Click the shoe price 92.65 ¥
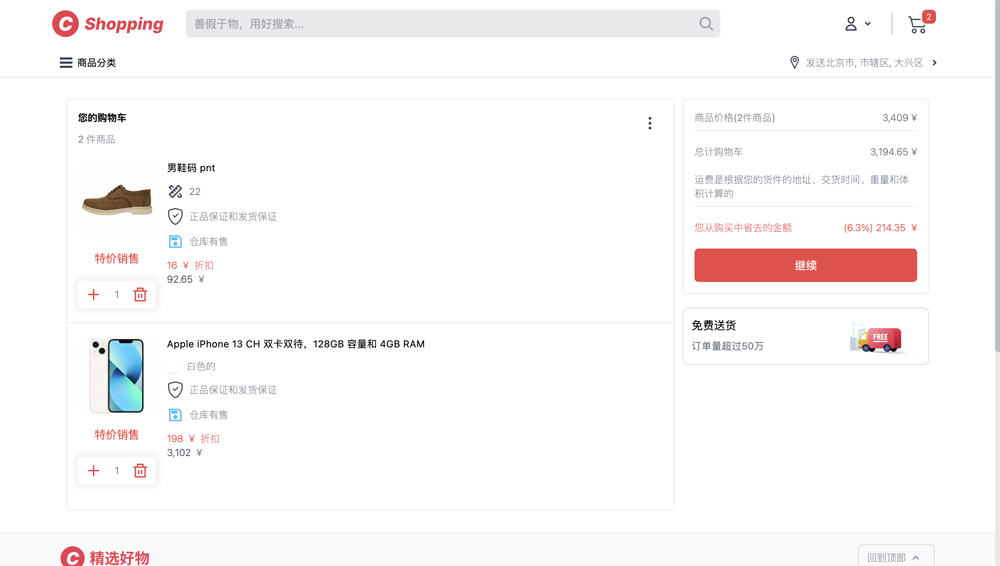 click(186, 279)
